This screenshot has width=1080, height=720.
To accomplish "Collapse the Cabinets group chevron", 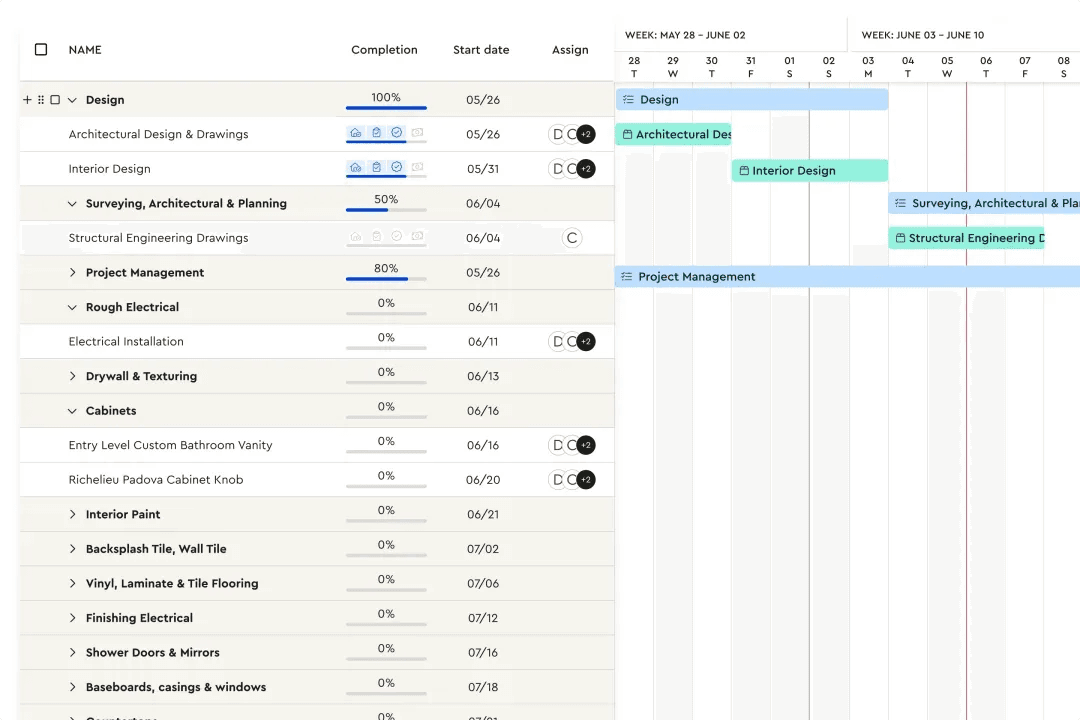I will [71, 410].
